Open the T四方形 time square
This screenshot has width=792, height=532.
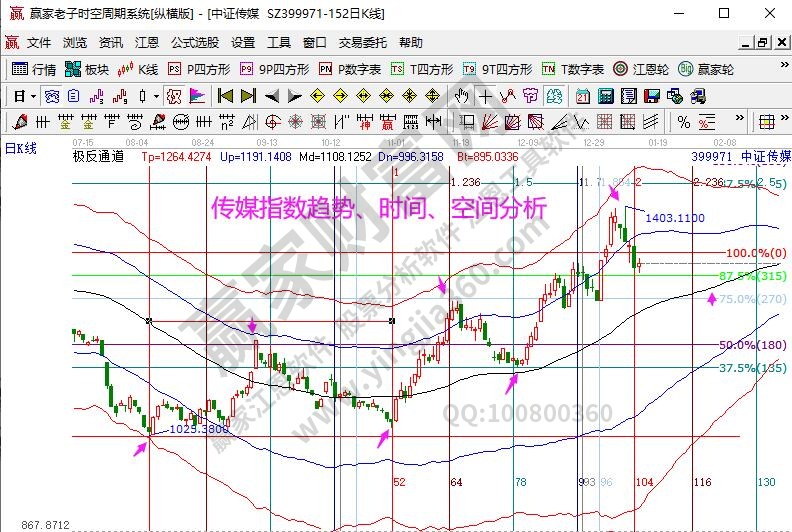pyautogui.click(x=422, y=69)
